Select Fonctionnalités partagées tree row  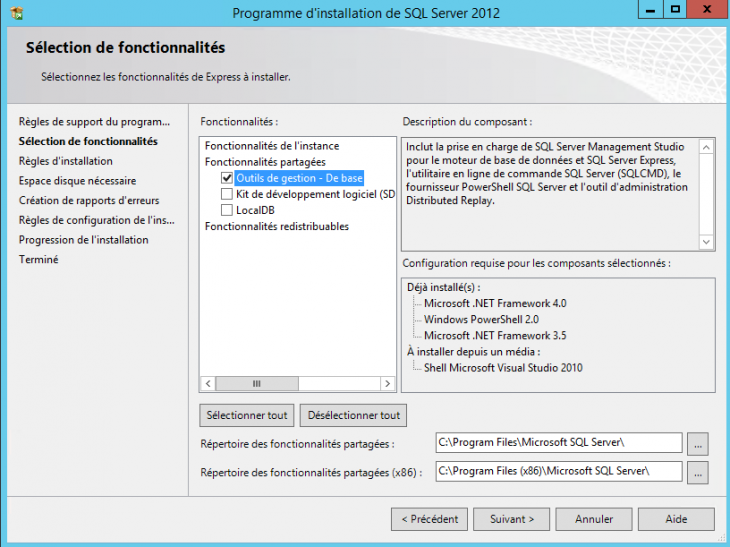click(265, 162)
